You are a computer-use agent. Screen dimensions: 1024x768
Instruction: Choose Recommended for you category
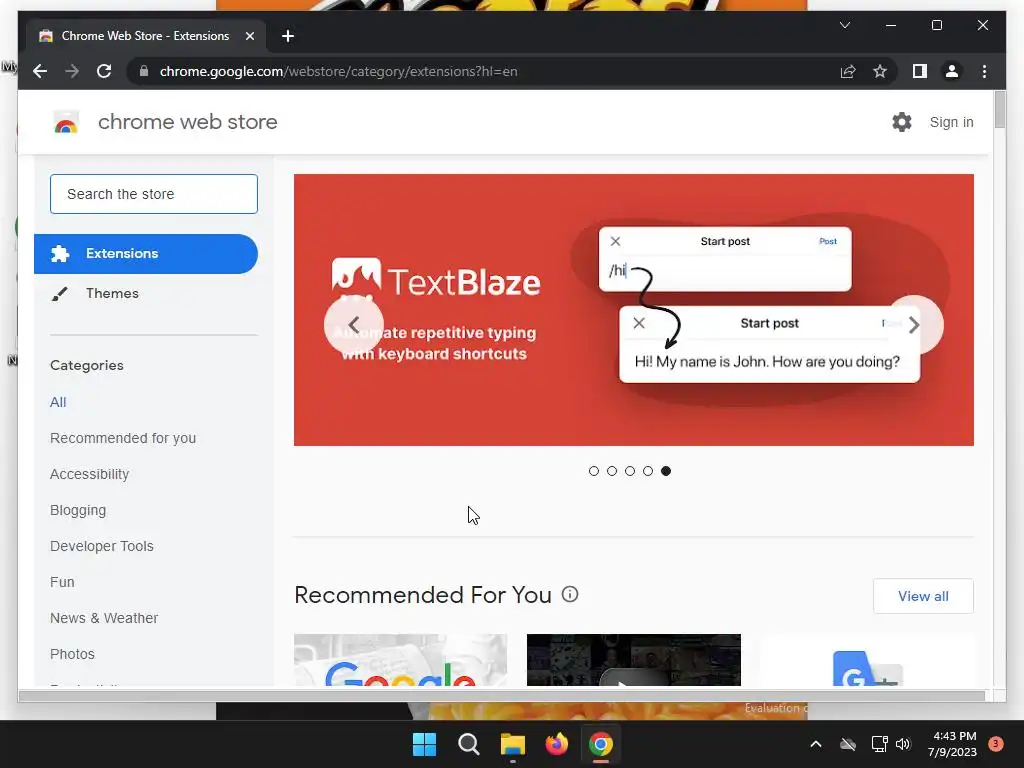[x=123, y=438]
